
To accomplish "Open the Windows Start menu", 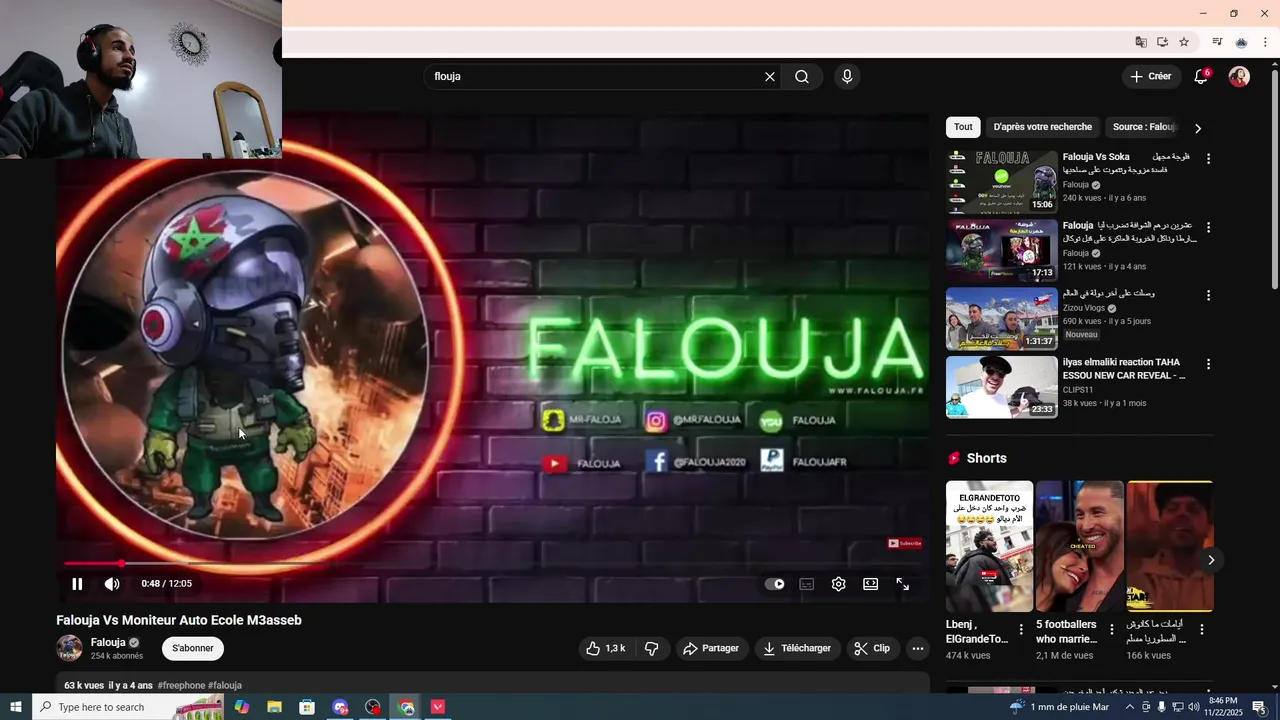I will point(15,707).
